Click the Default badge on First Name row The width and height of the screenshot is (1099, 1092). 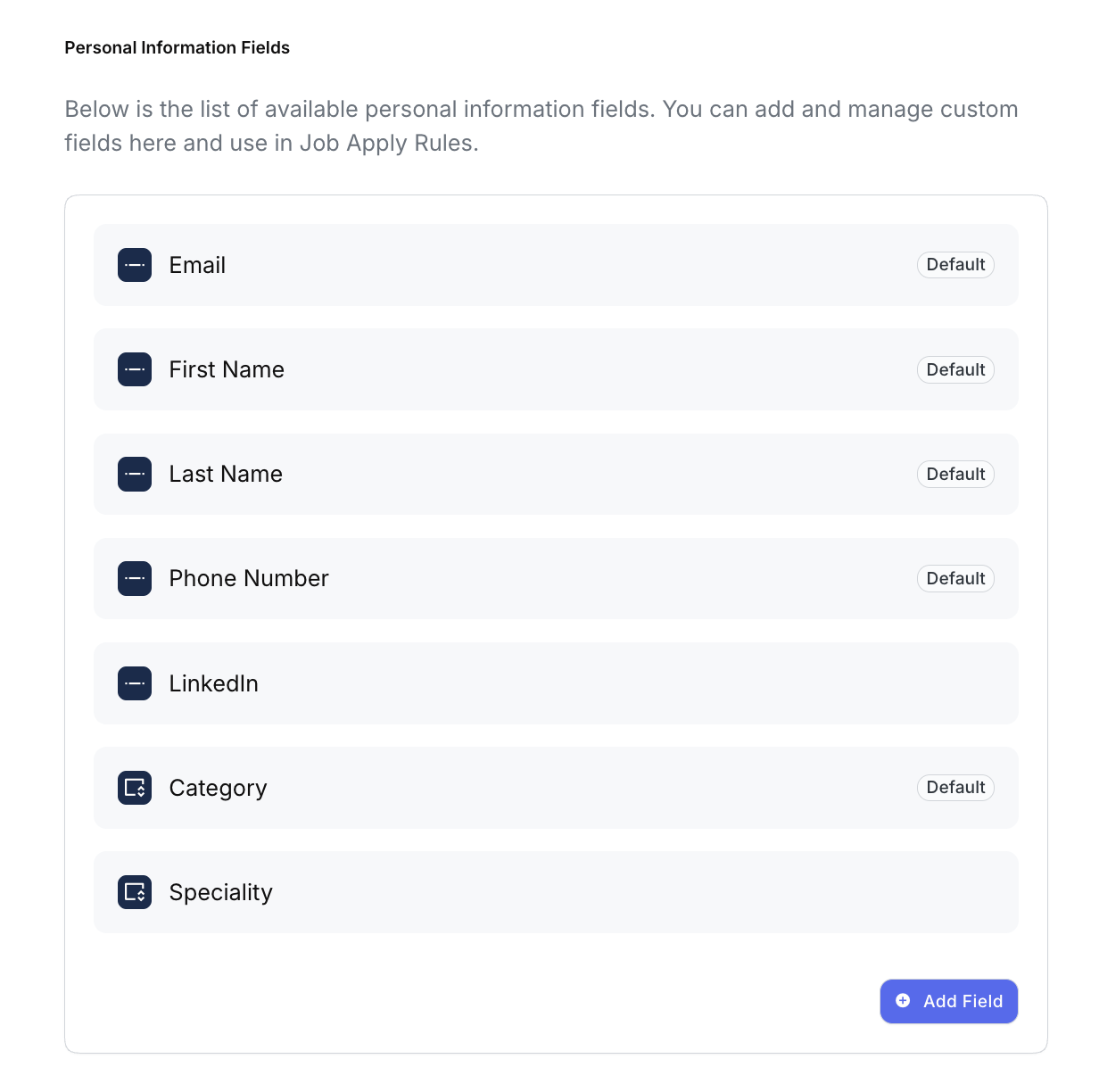[955, 369]
